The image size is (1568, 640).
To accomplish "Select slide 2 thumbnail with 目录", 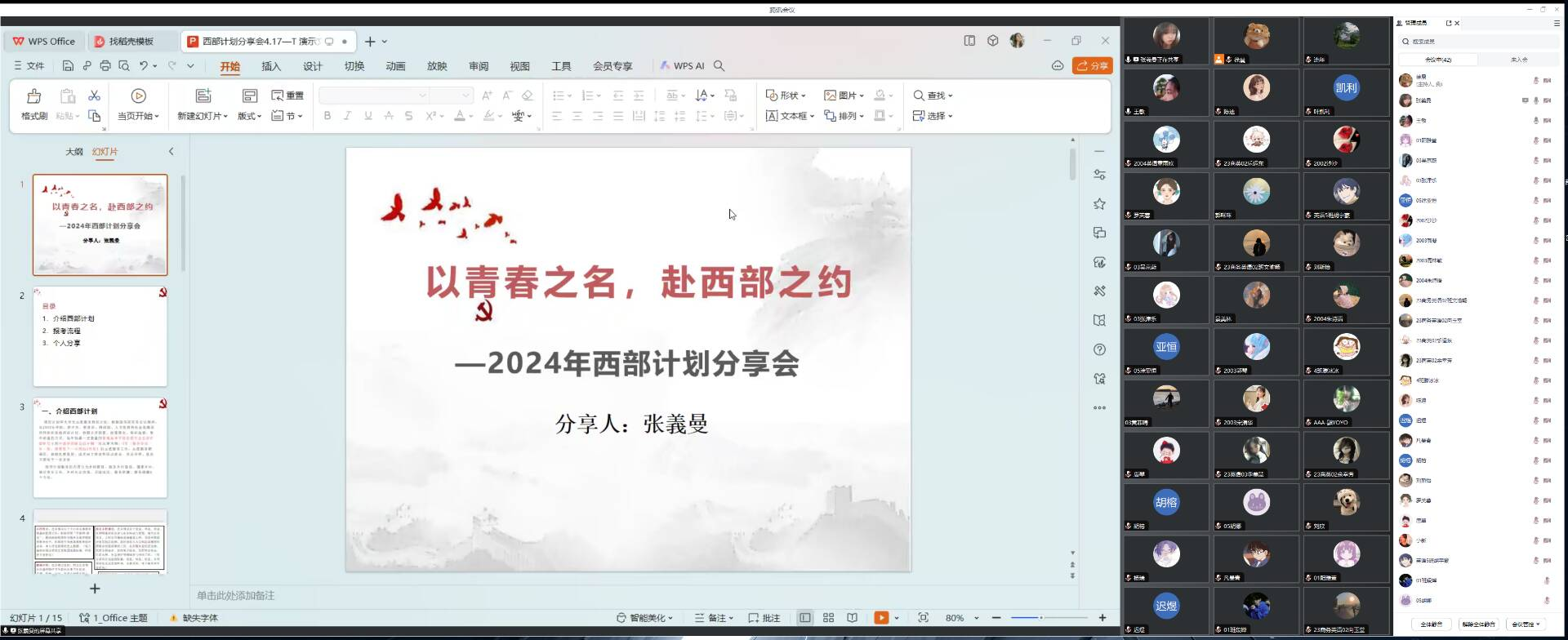I will click(x=100, y=336).
